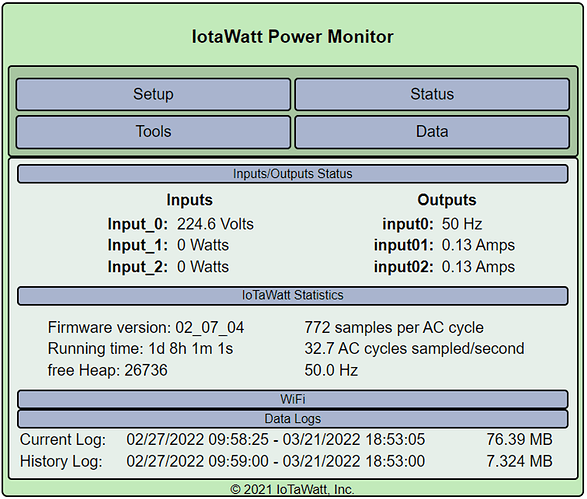Click the 50 Hz output value
This screenshot has height=499, width=587.
click(462, 224)
